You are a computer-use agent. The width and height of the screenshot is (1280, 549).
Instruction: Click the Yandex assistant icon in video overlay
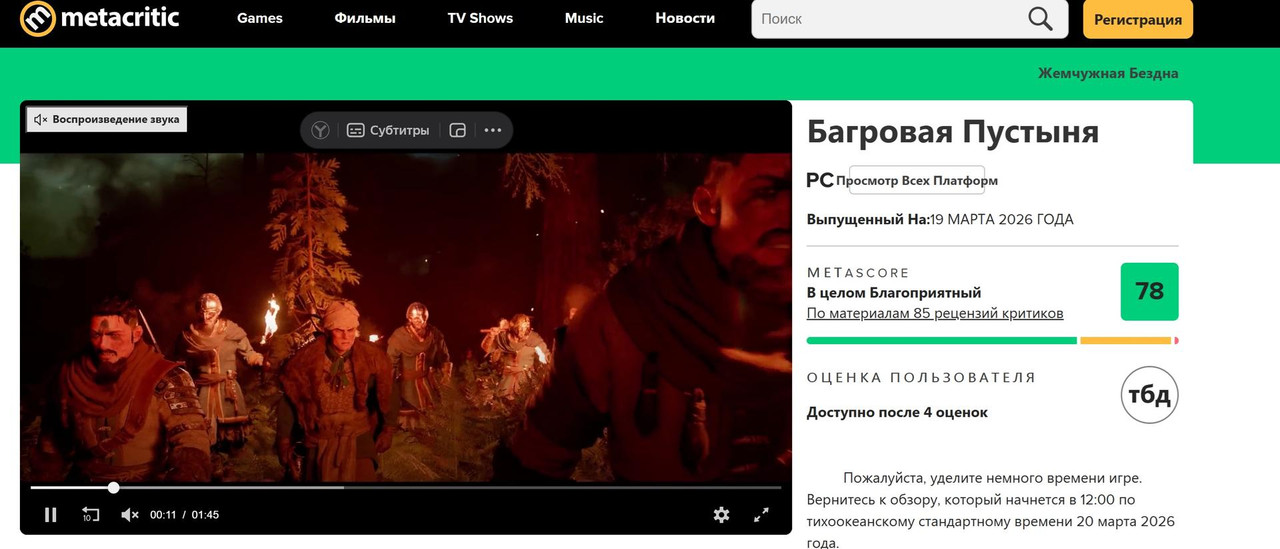click(320, 130)
